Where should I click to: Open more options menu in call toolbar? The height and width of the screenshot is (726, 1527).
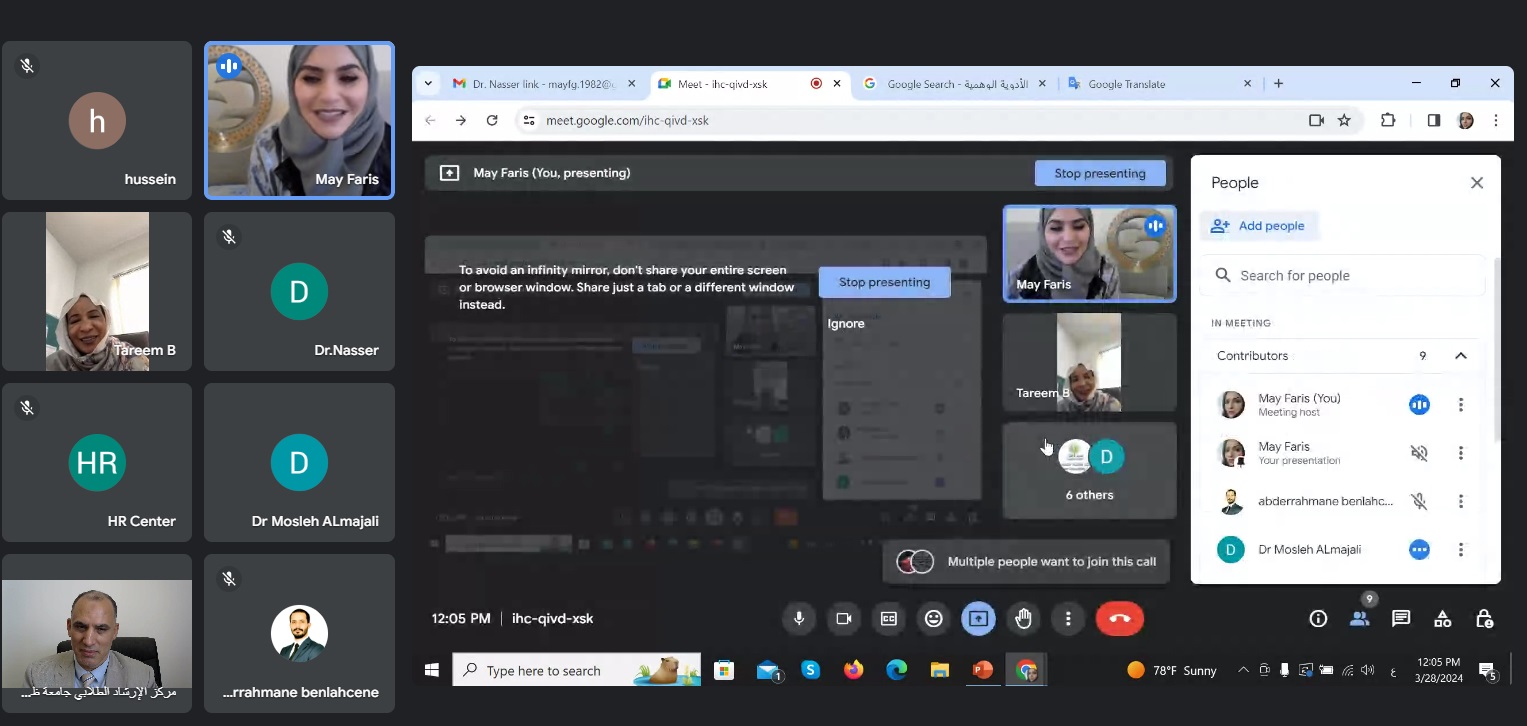(x=1068, y=619)
